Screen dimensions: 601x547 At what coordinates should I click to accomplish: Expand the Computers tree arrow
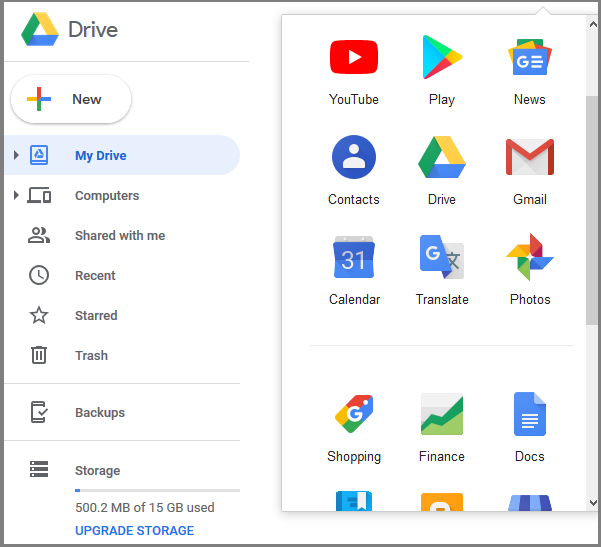pos(16,195)
